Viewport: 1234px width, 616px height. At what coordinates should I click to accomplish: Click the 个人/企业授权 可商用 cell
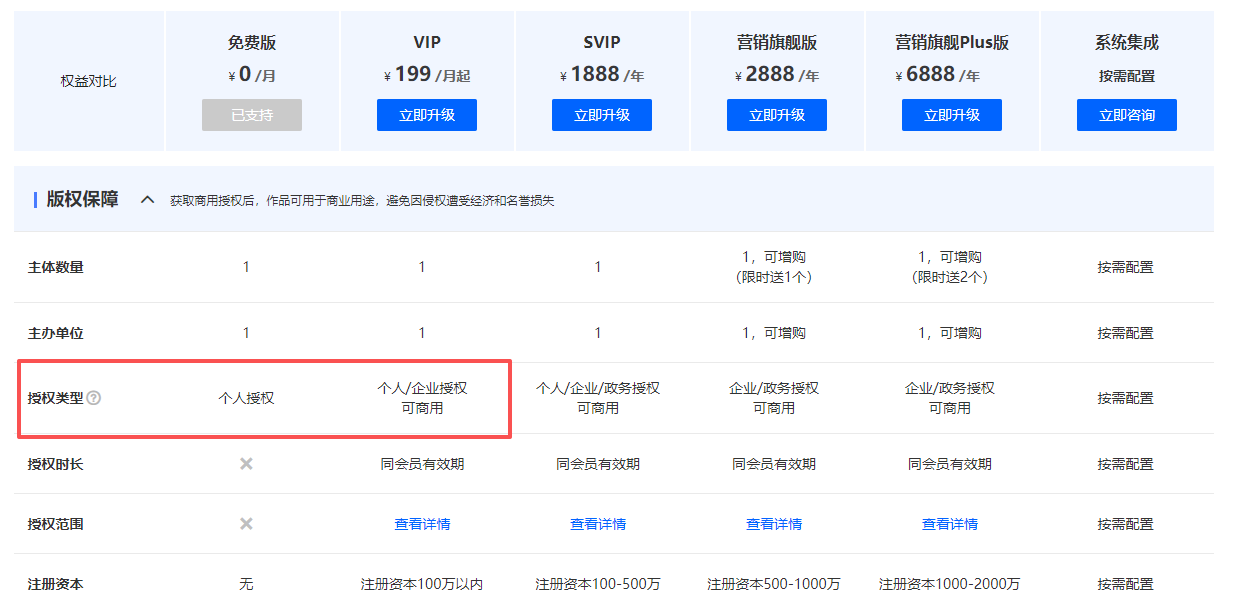click(x=422, y=398)
